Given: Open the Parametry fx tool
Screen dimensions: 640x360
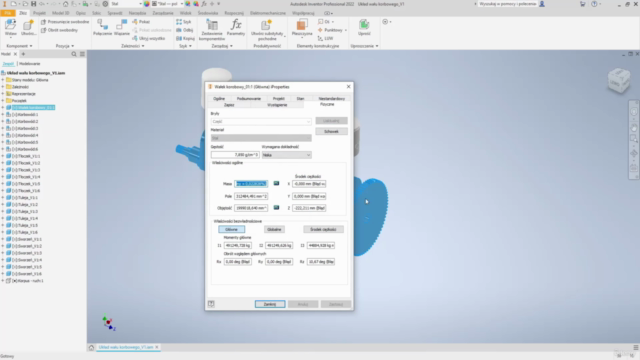Looking at the screenshot, I should (x=236, y=27).
